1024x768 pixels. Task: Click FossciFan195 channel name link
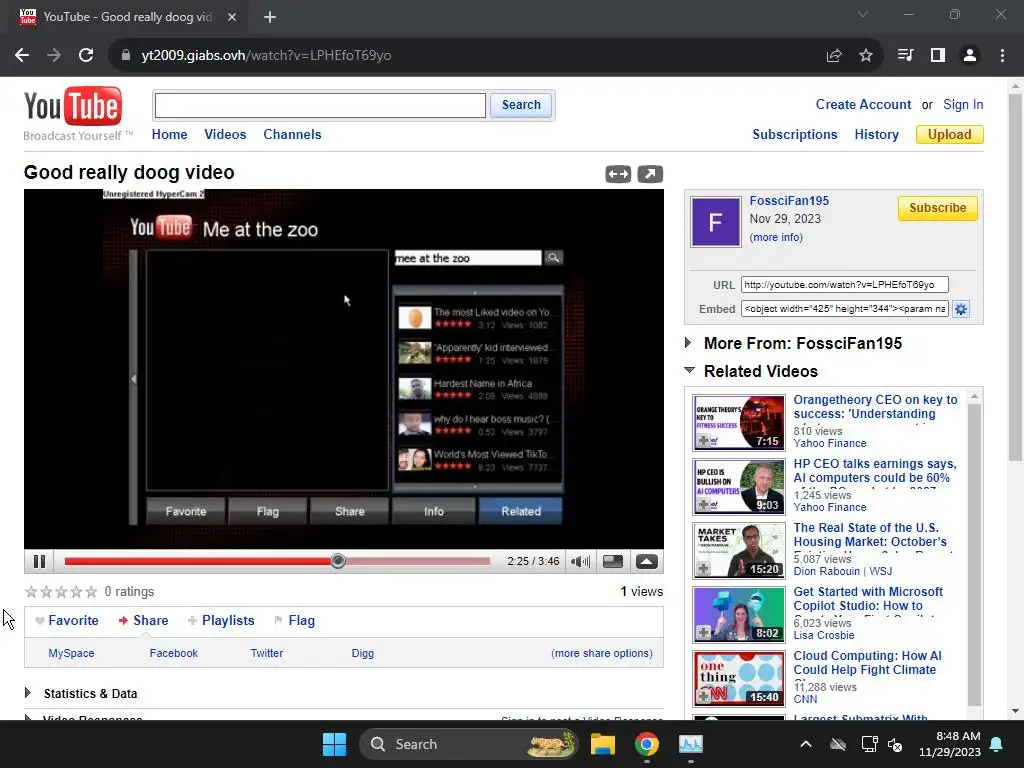point(789,200)
